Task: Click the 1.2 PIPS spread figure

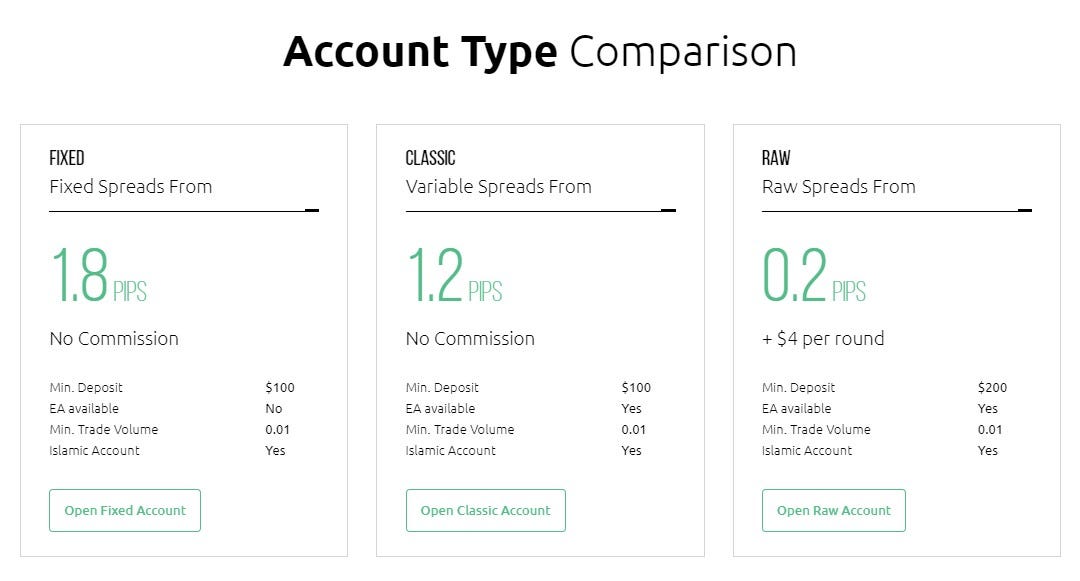Action: [455, 275]
